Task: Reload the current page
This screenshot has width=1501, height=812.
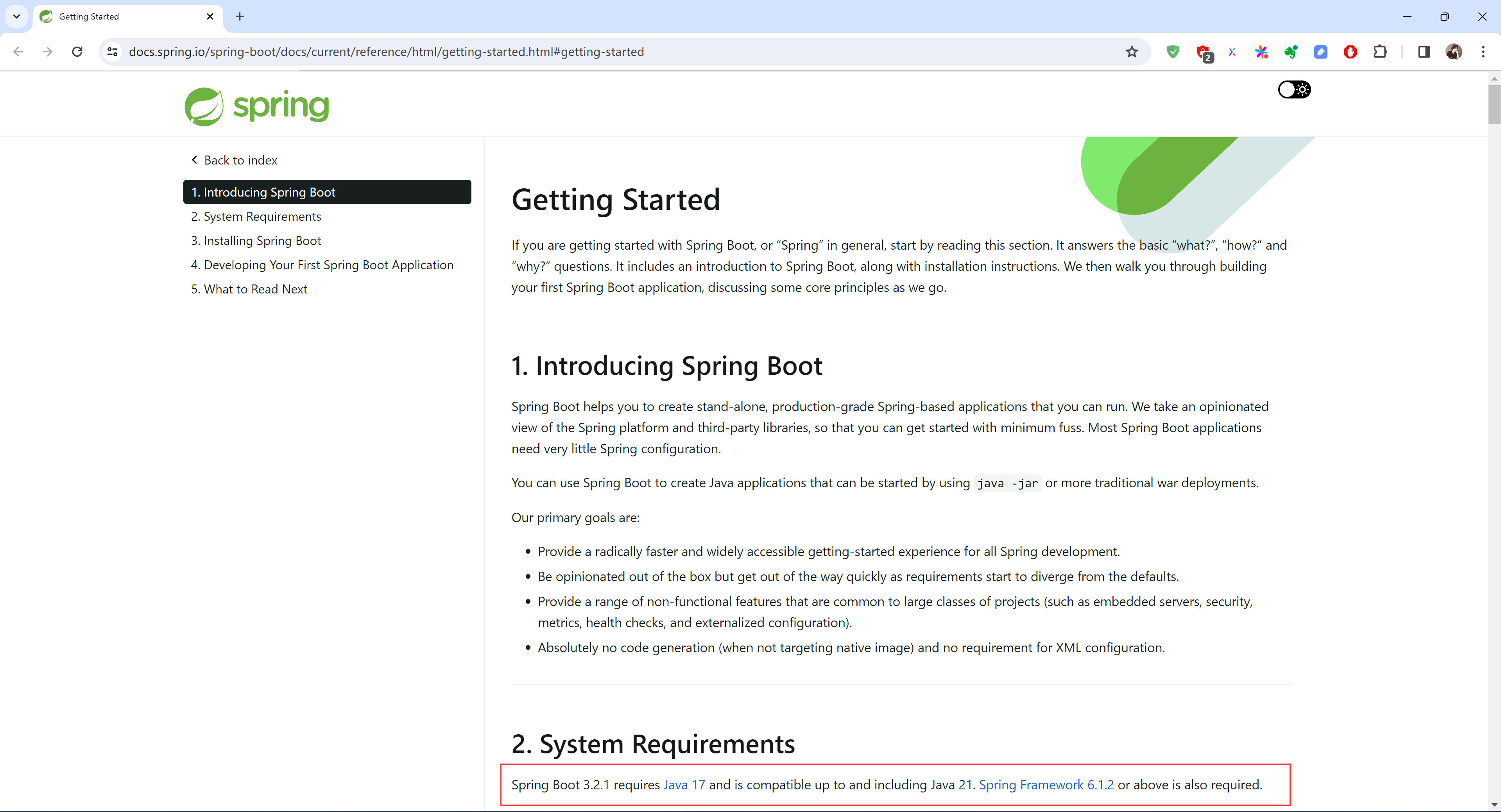Action: point(77,52)
